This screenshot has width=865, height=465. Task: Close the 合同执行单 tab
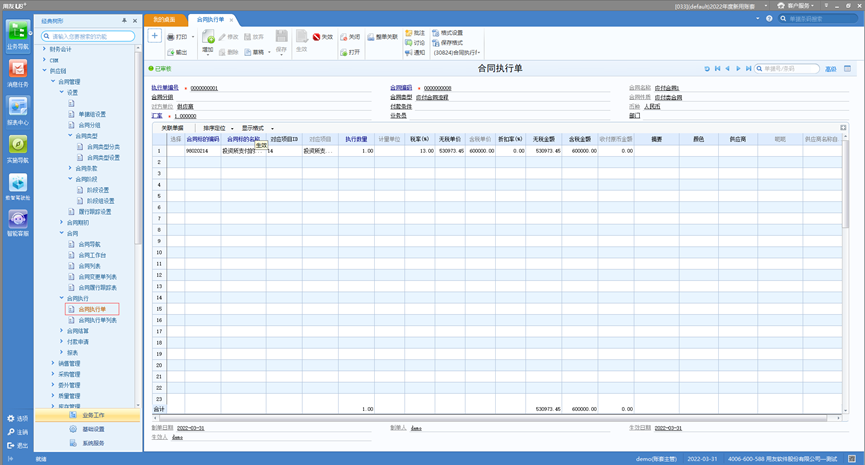coord(231,20)
